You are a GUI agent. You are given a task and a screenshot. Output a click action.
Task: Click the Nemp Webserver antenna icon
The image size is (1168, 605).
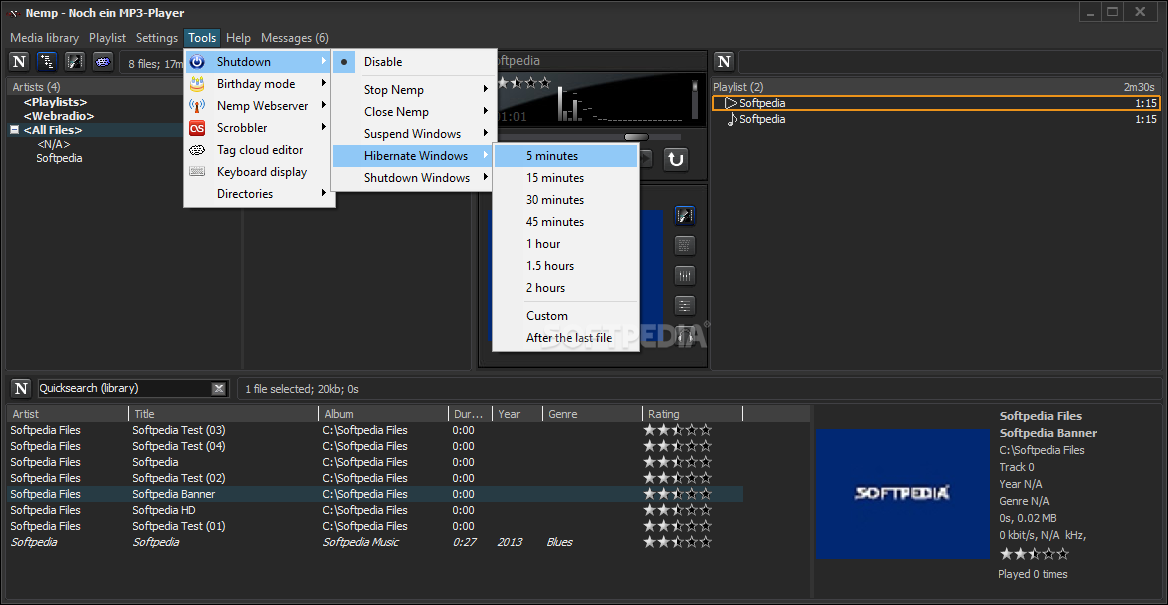pyautogui.click(x=197, y=106)
